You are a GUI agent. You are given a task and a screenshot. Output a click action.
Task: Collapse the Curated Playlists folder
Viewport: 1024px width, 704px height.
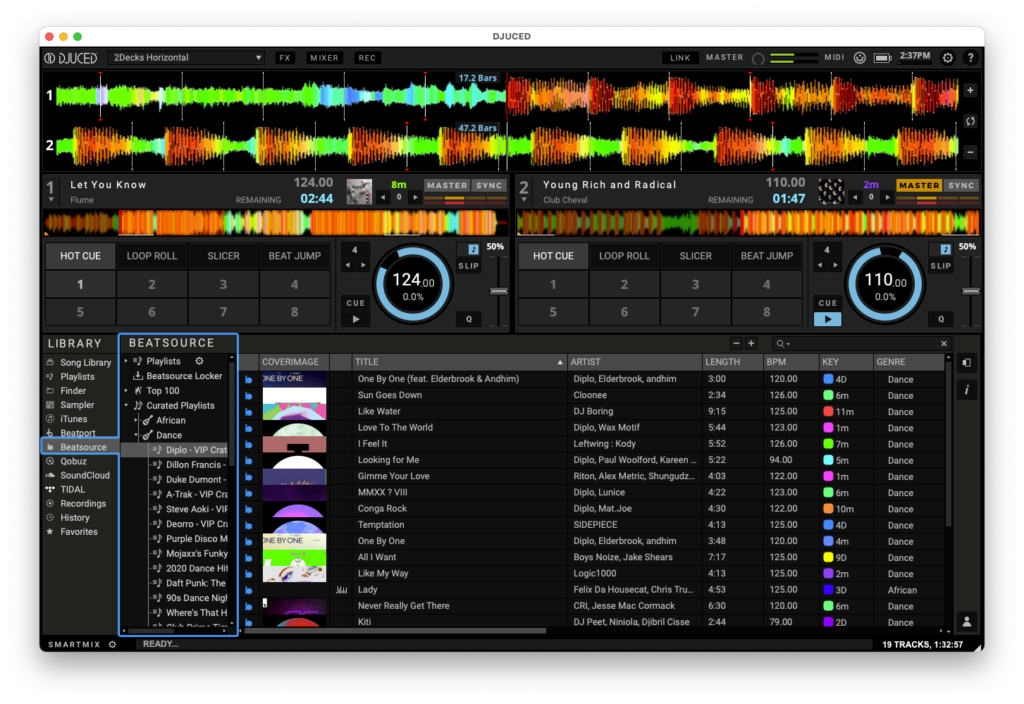pyautogui.click(x=126, y=406)
